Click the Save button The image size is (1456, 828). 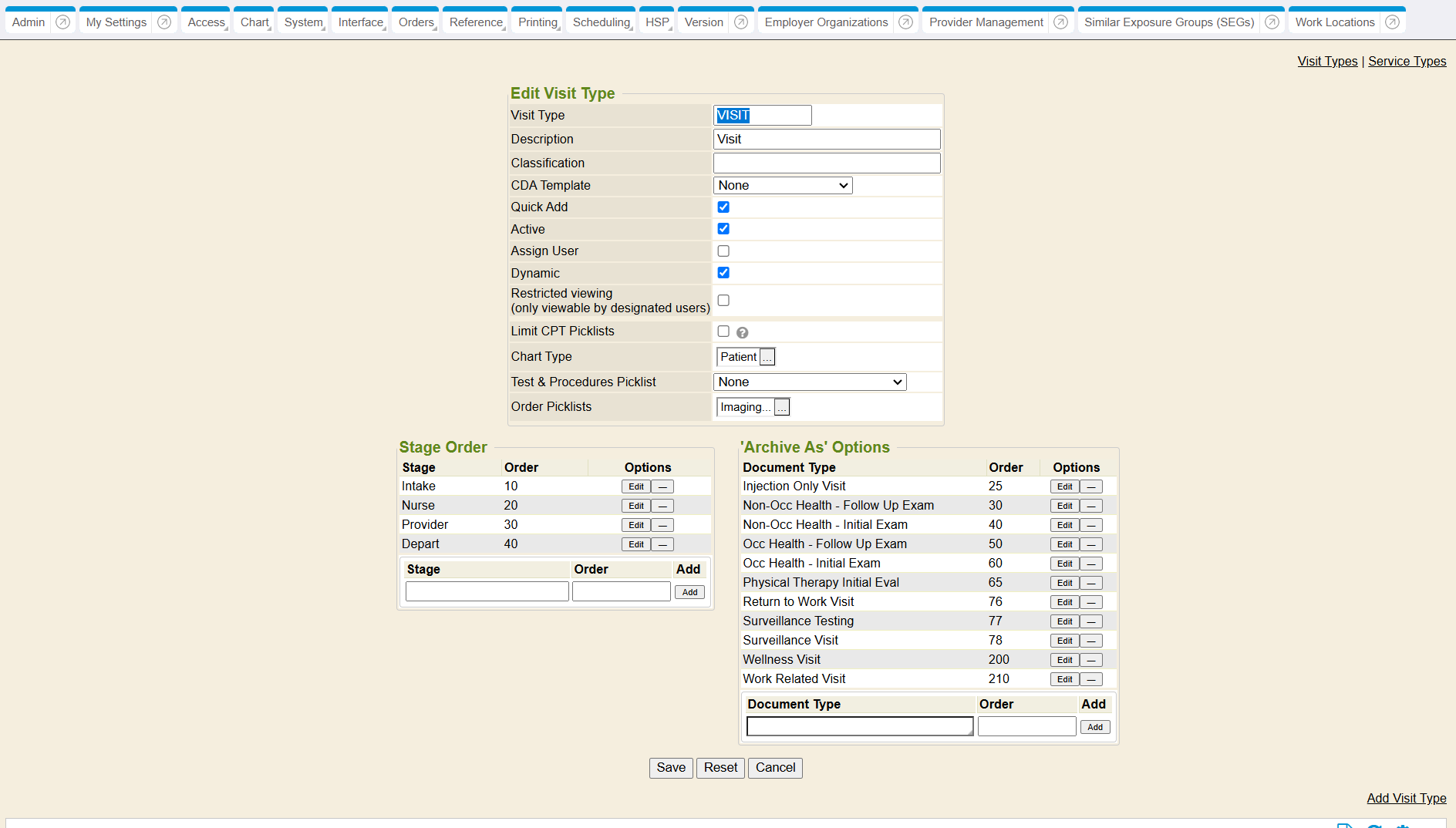point(671,768)
